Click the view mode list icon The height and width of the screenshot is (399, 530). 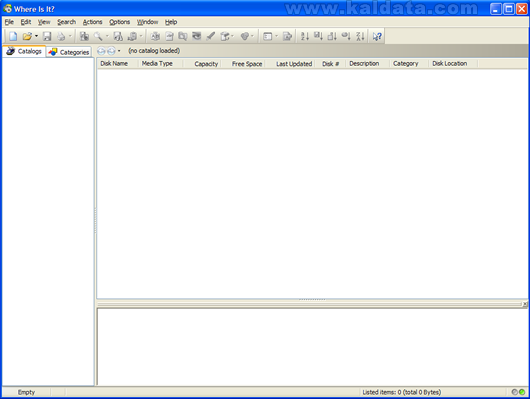pos(267,36)
